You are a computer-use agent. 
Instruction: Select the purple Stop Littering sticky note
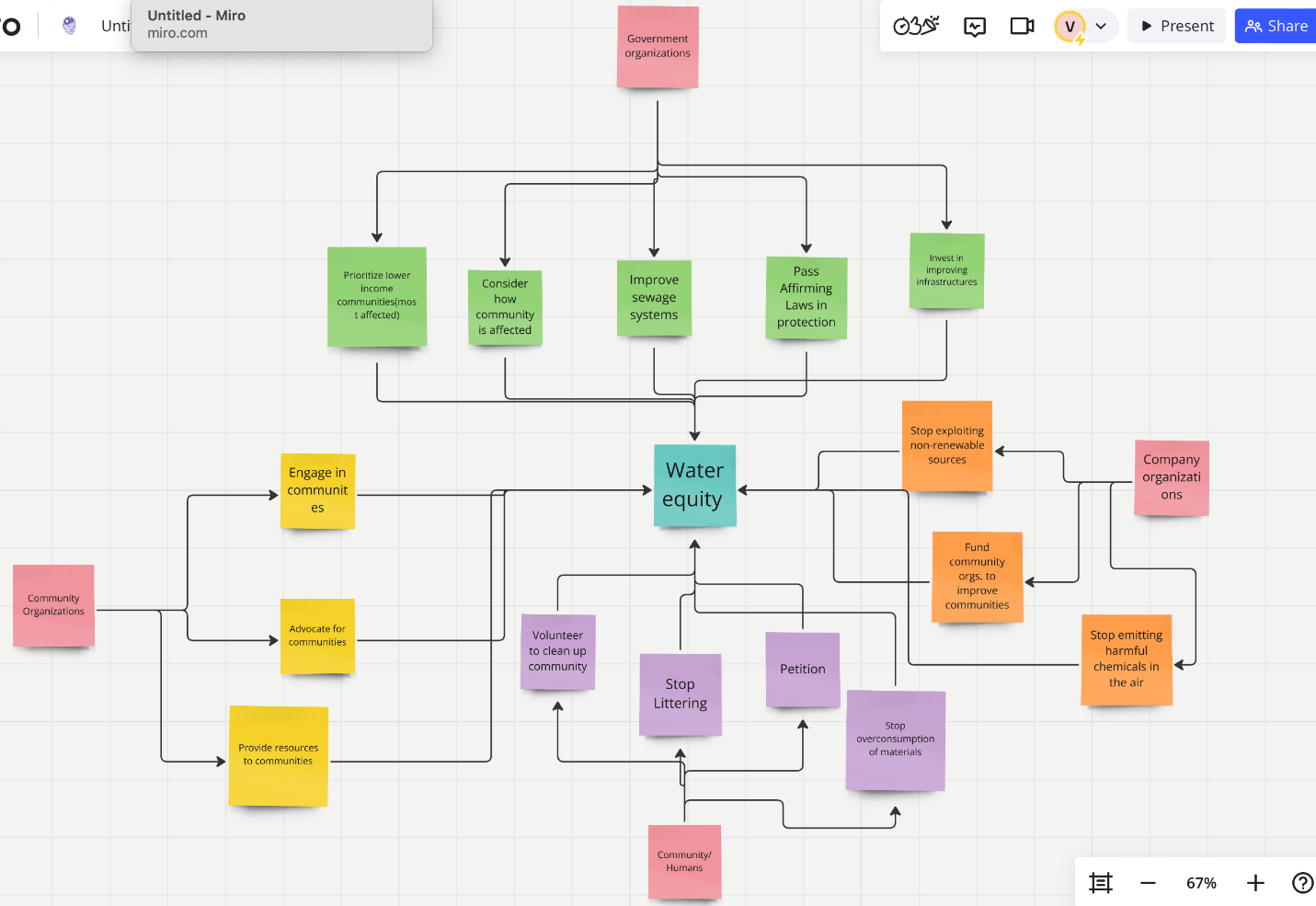(680, 694)
